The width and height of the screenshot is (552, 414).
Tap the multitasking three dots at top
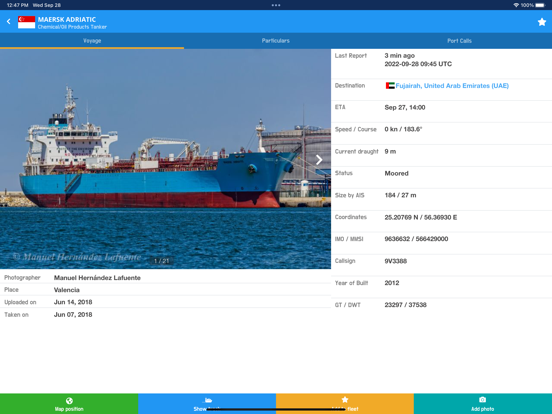point(276,5)
